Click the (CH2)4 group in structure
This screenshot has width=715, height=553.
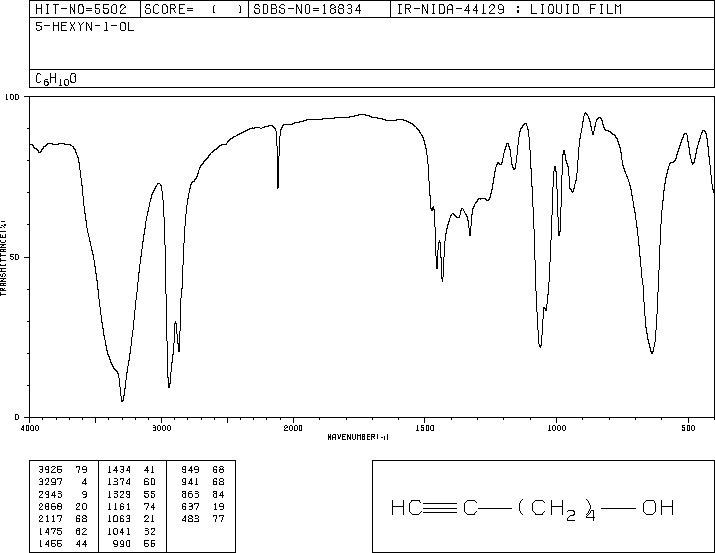557,510
